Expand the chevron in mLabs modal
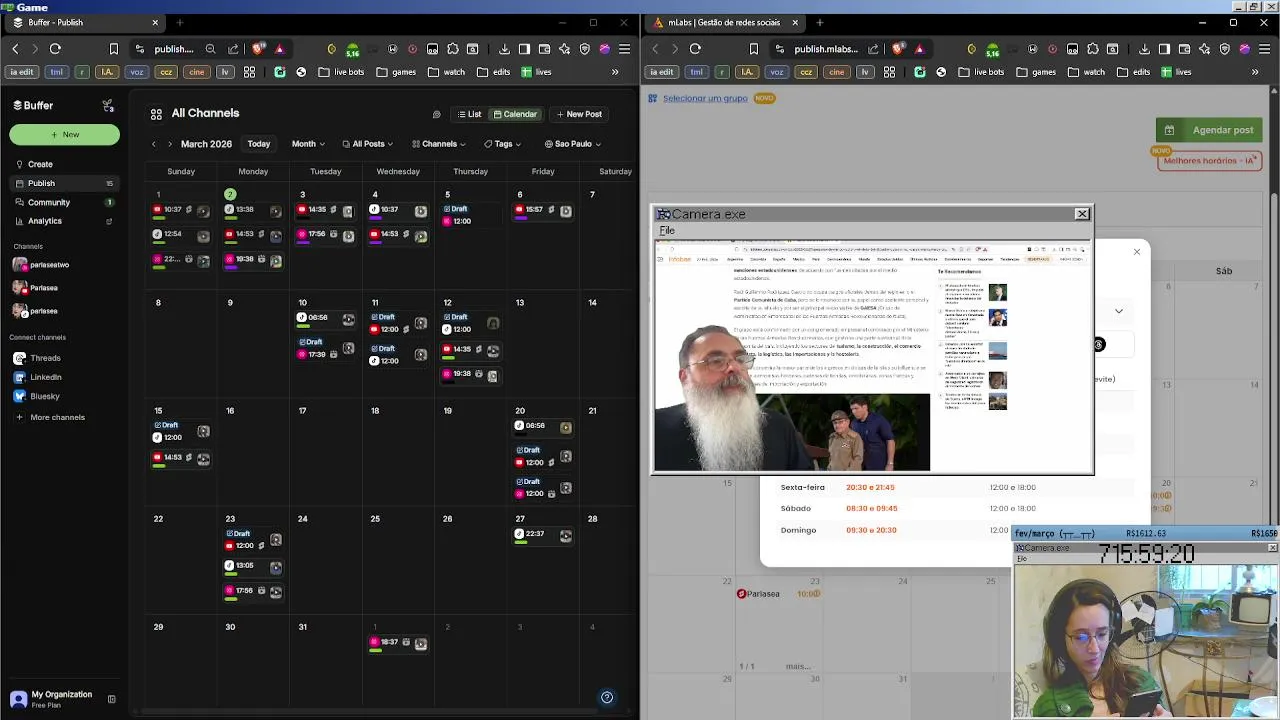The height and width of the screenshot is (720, 1280). (1118, 311)
